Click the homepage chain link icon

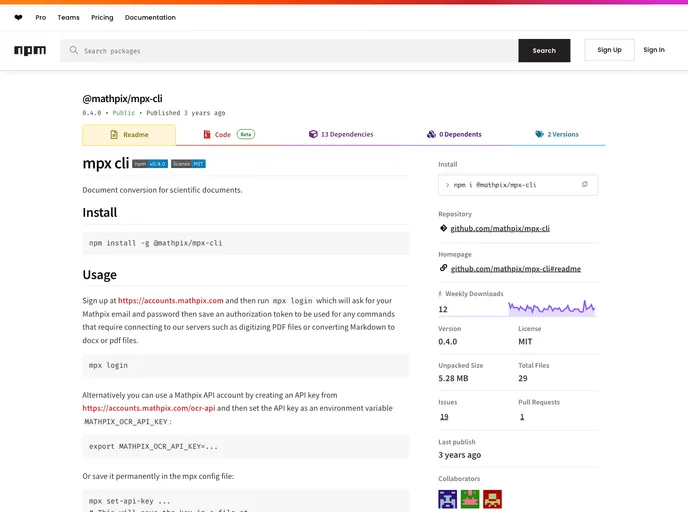click(443, 268)
